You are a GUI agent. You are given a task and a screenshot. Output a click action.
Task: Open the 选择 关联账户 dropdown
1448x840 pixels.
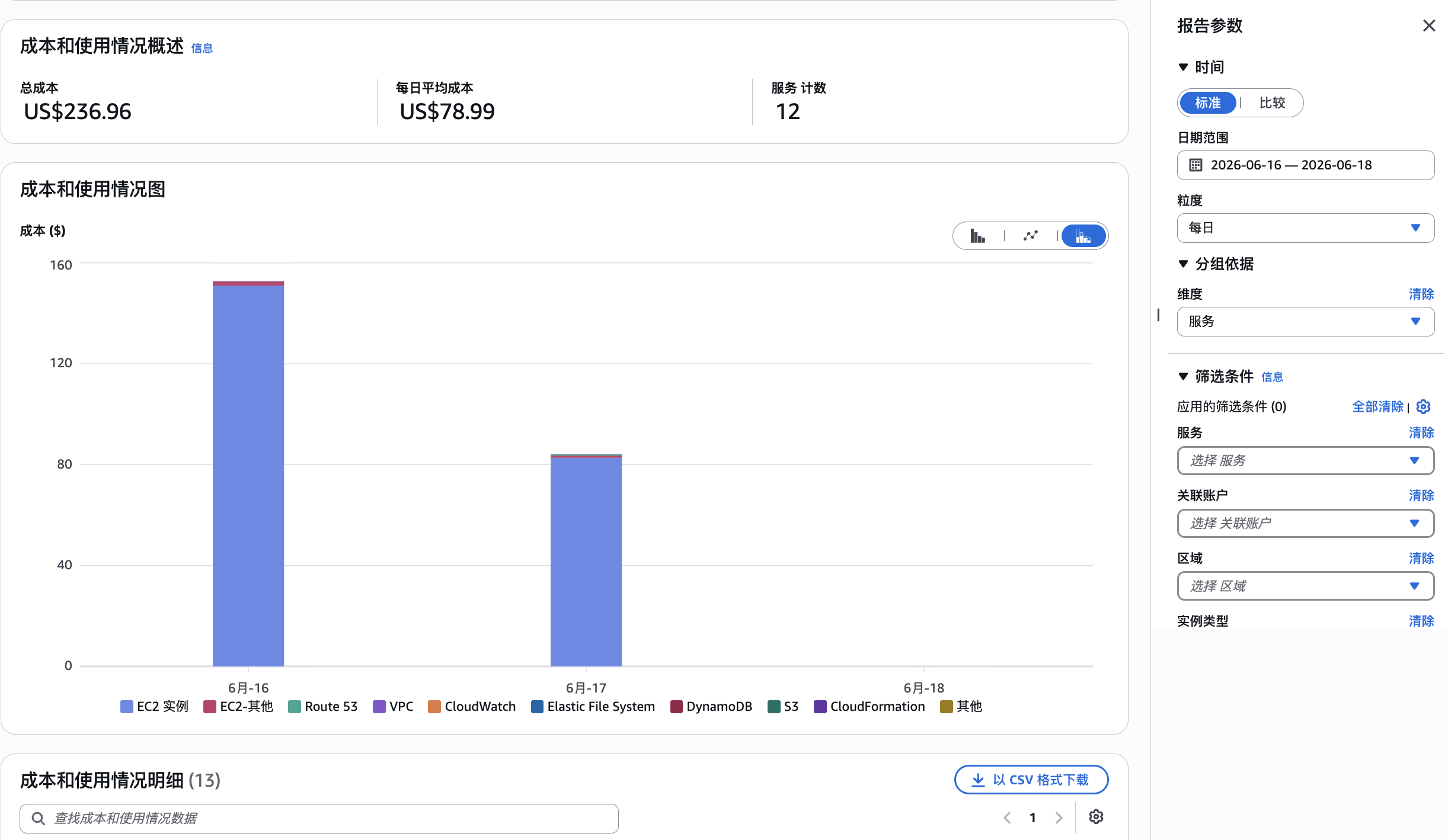coord(1305,524)
